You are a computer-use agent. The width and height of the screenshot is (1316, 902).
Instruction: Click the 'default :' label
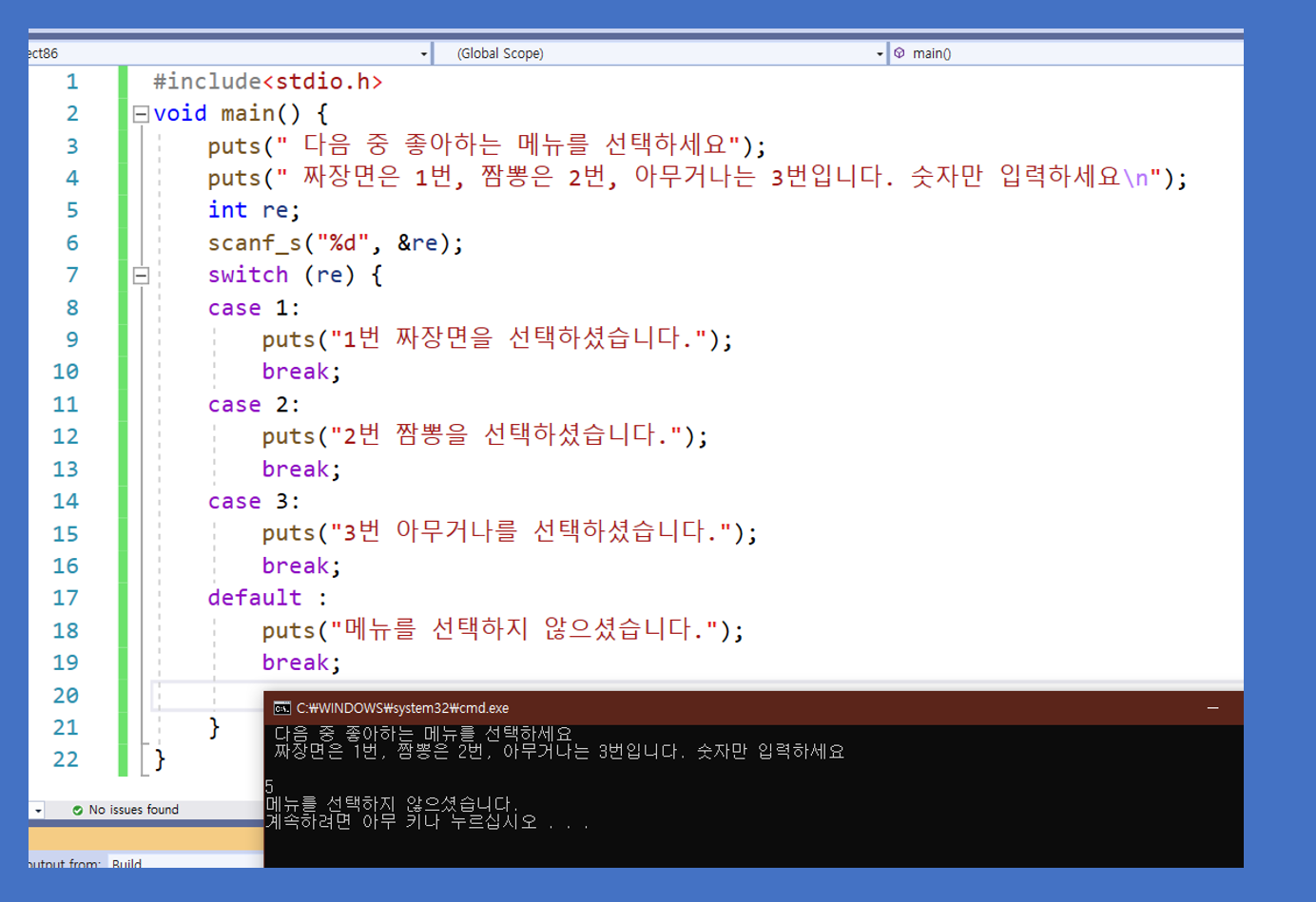(x=267, y=598)
